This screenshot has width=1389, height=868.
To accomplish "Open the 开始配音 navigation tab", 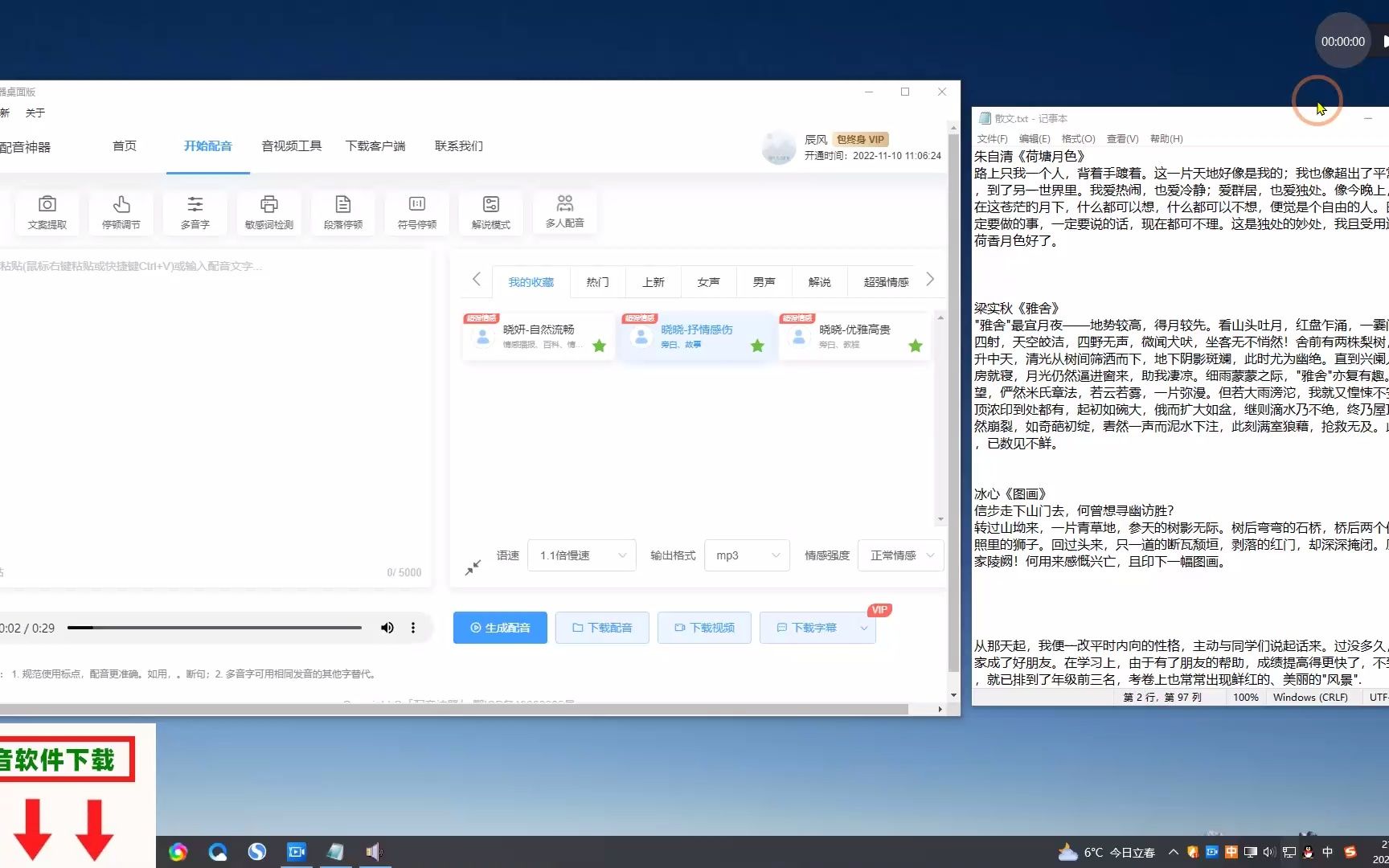I will click(208, 145).
